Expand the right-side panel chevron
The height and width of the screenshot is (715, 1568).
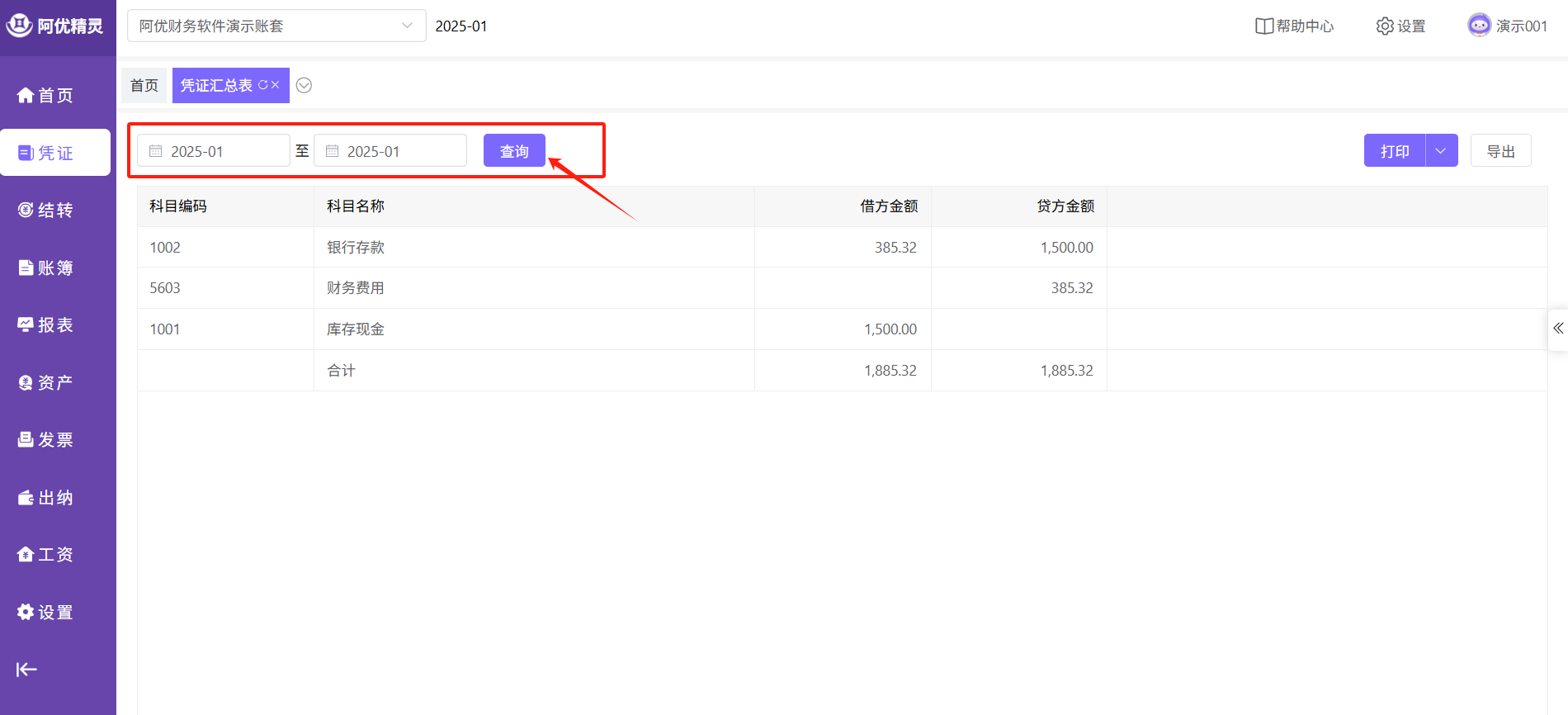click(1557, 329)
